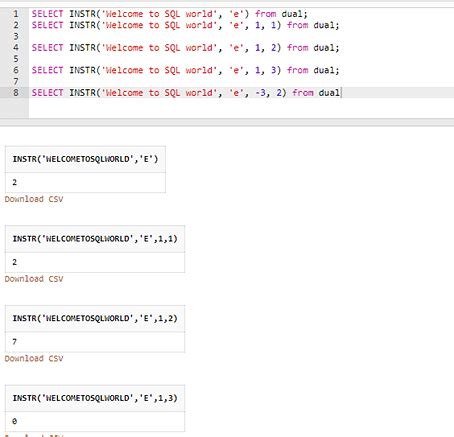This screenshot has height=437, width=454.
Task: Select line number 2 in editor gutter
Action: click(x=16, y=25)
